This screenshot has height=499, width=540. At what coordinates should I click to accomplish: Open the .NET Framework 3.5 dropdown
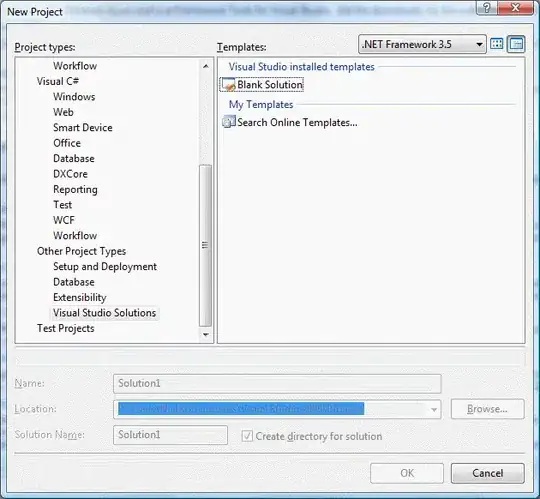tap(422, 44)
